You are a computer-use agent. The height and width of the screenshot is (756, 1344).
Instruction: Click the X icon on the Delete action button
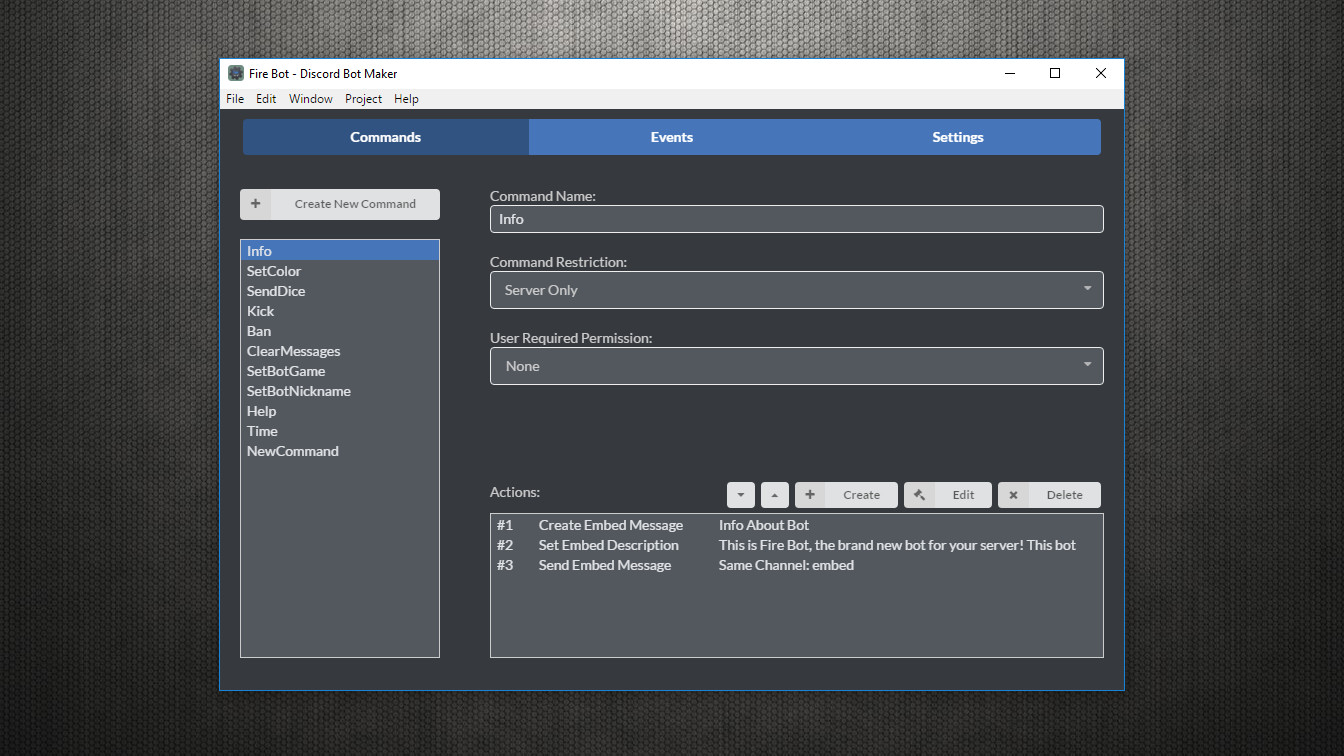click(x=1013, y=494)
